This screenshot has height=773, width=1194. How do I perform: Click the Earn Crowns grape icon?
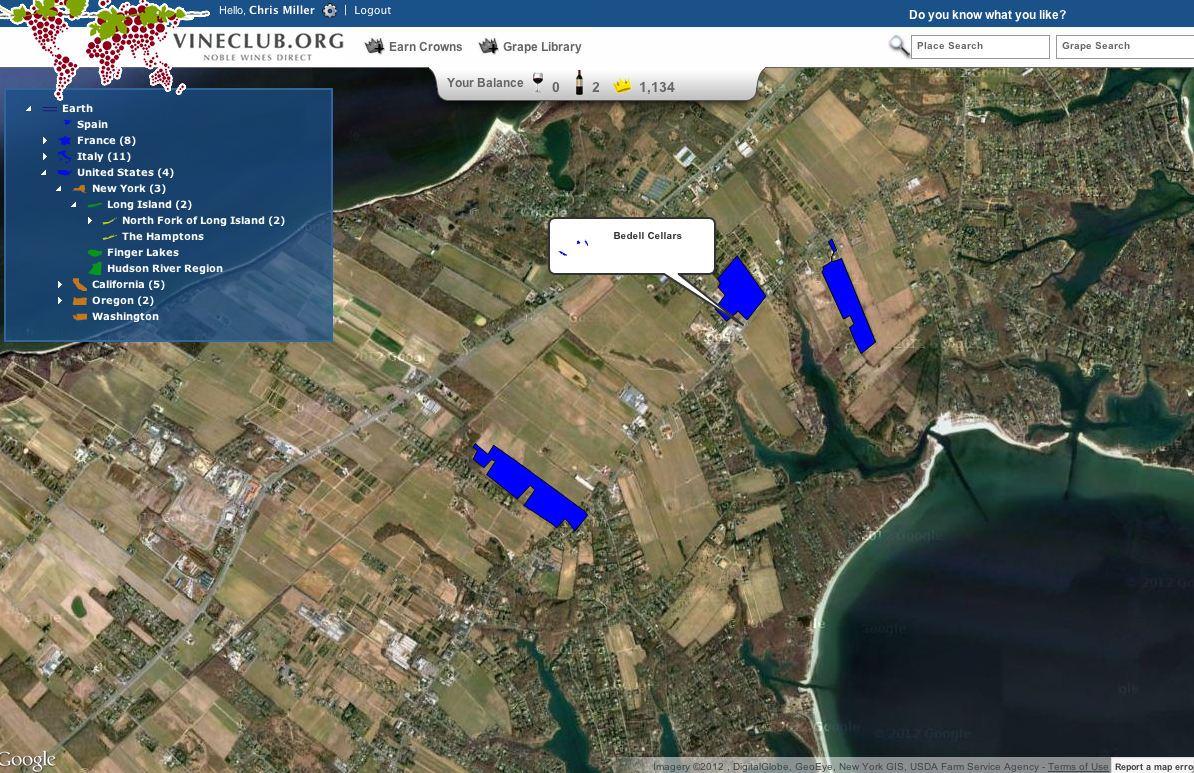375,46
